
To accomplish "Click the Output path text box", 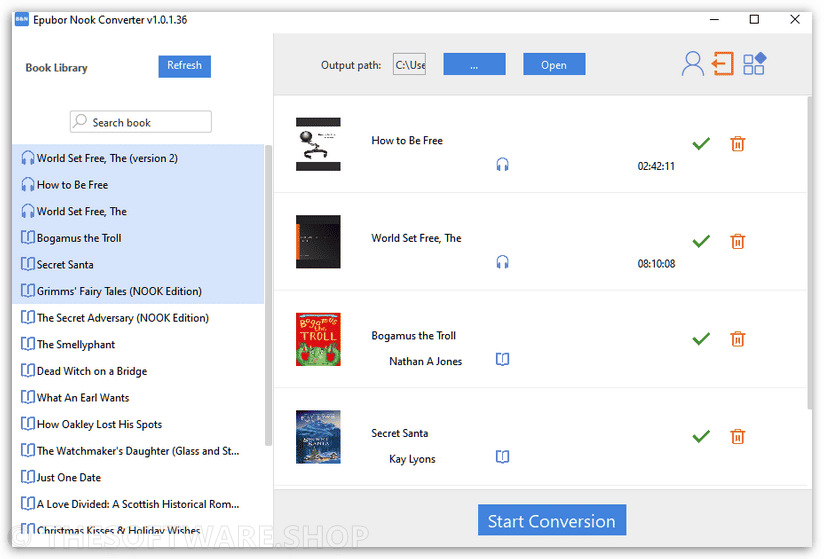I will click(x=409, y=65).
